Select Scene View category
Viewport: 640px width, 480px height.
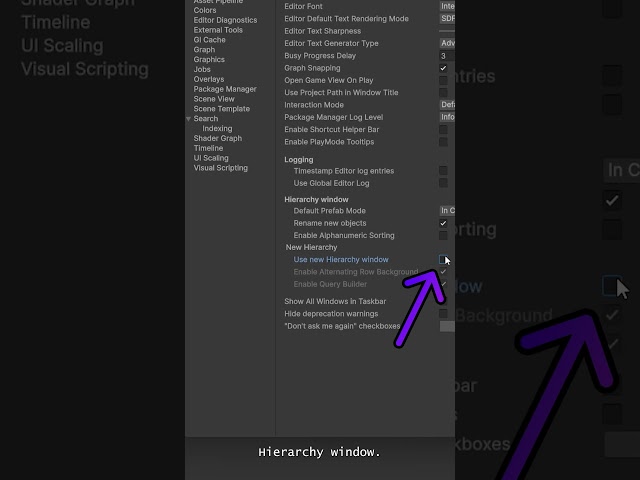pos(214,99)
